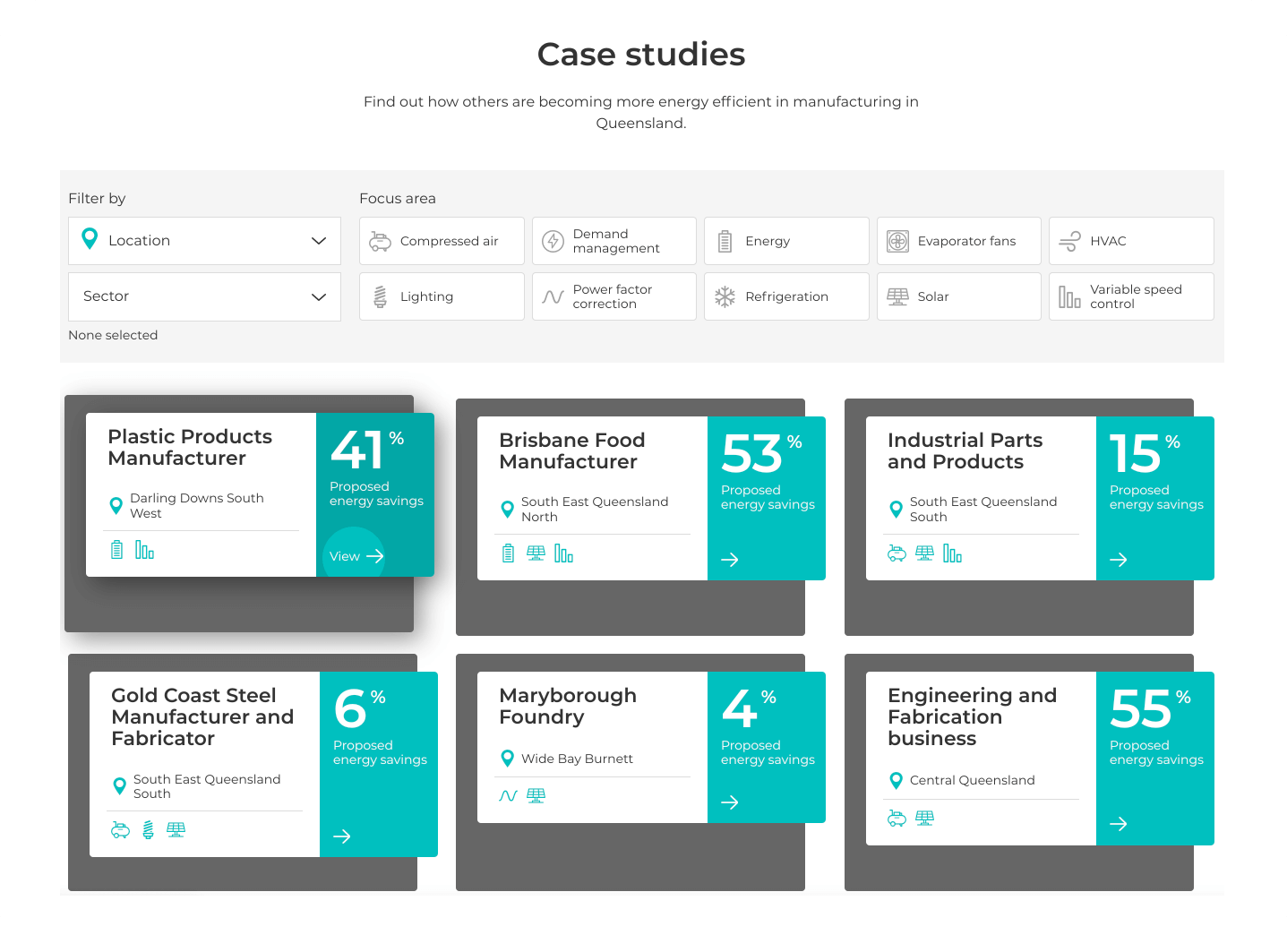Click power factor icon on Maryborough Foundry card
Screen dimensions: 1287x952
tap(508, 795)
